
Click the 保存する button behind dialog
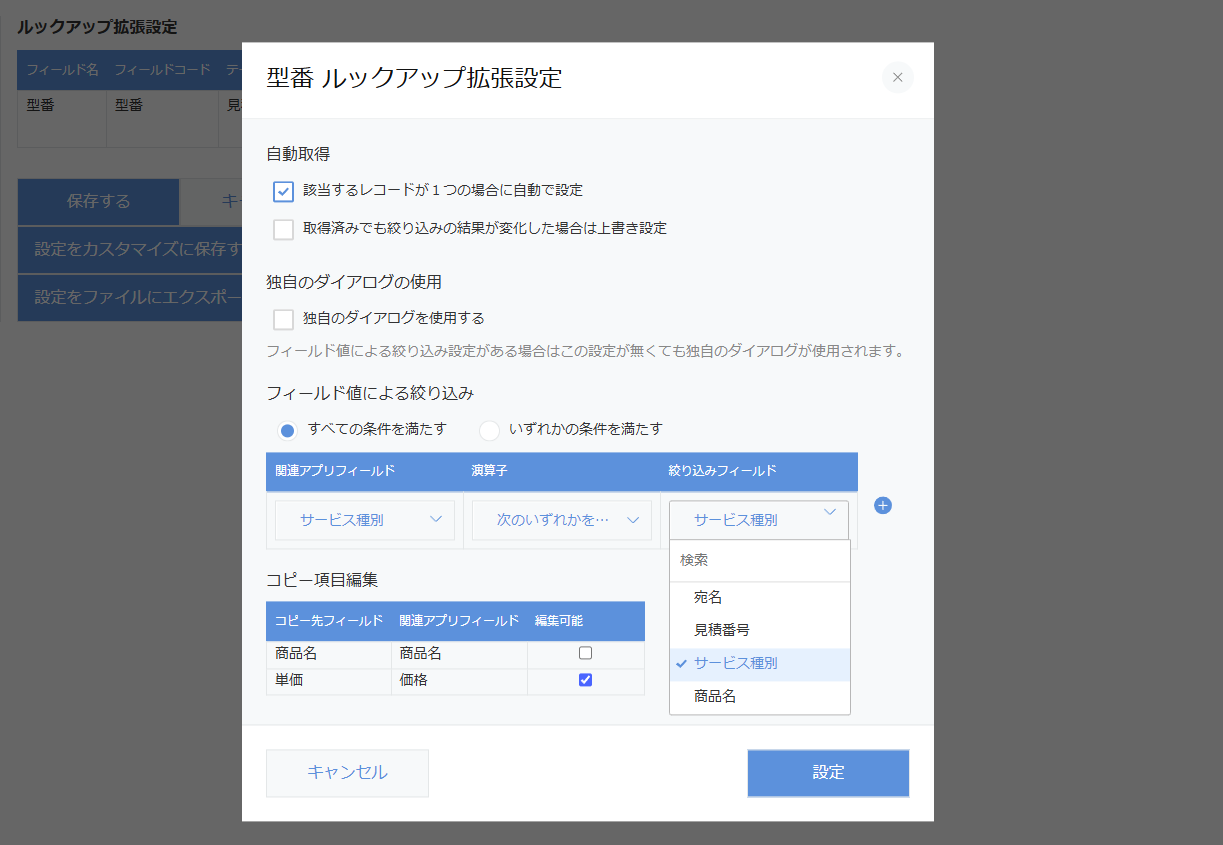coord(98,201)
